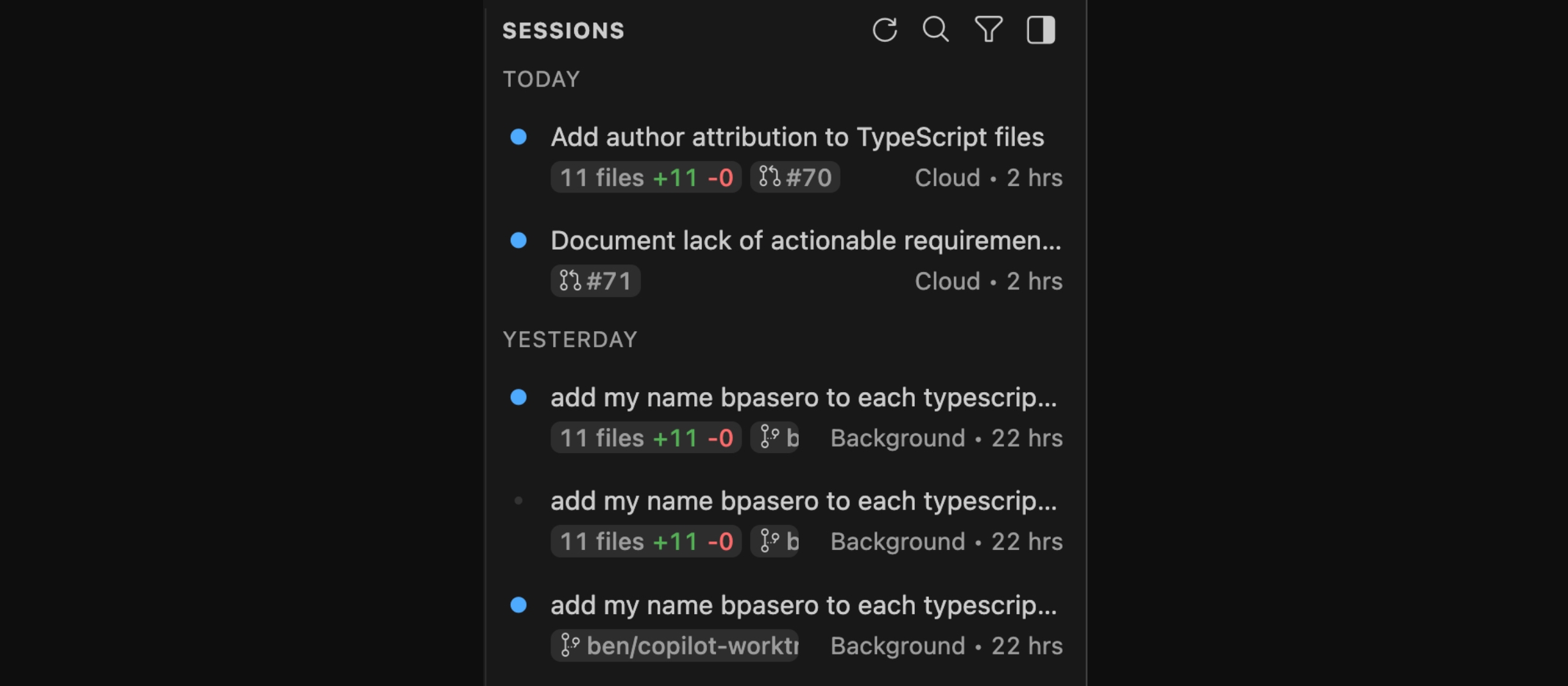Click the ben/copilot-worktree branch badge
The image size is (1568, 686).
(x=675, y=645)
